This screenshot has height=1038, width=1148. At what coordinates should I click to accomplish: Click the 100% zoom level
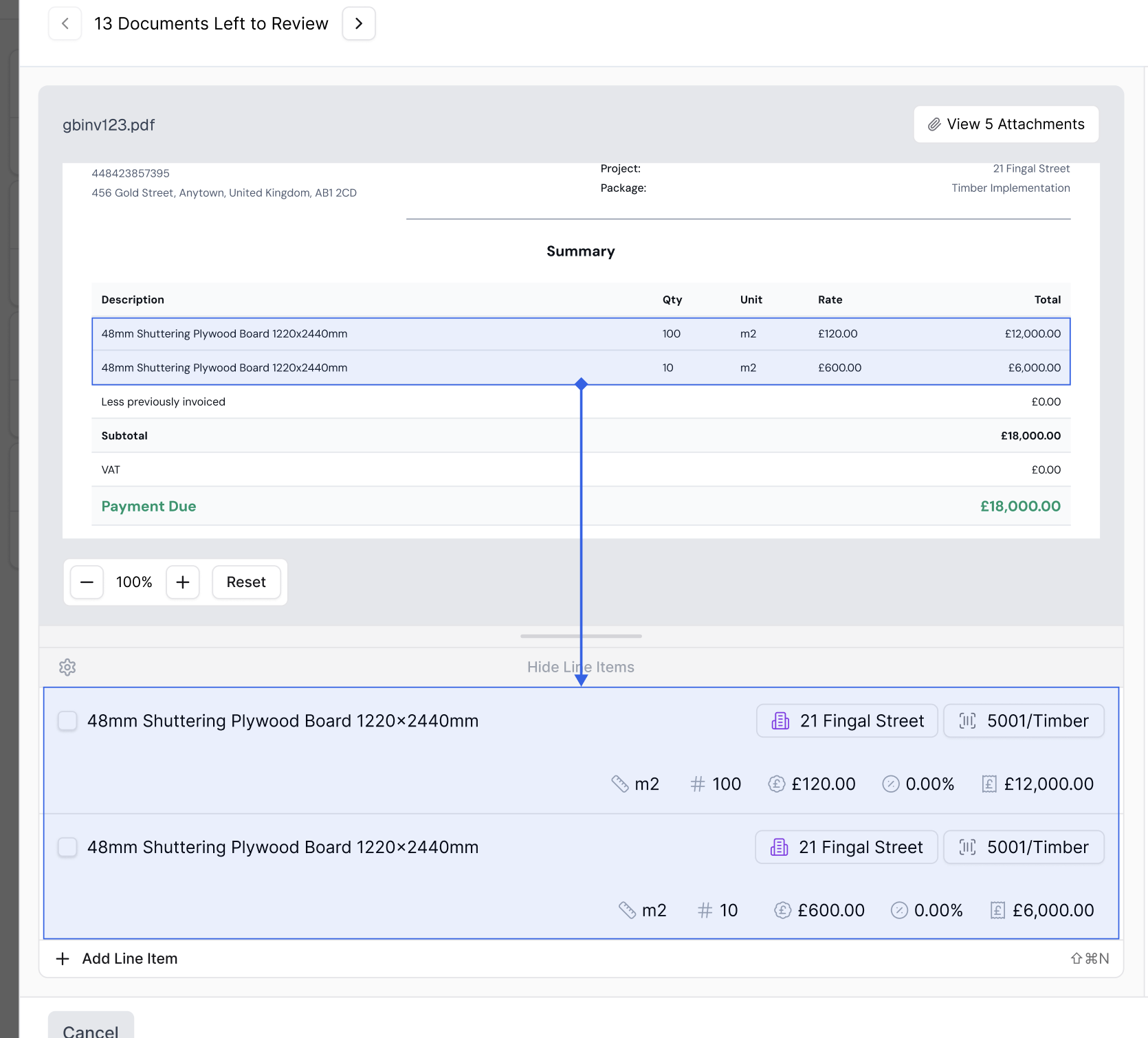point(134,582)
